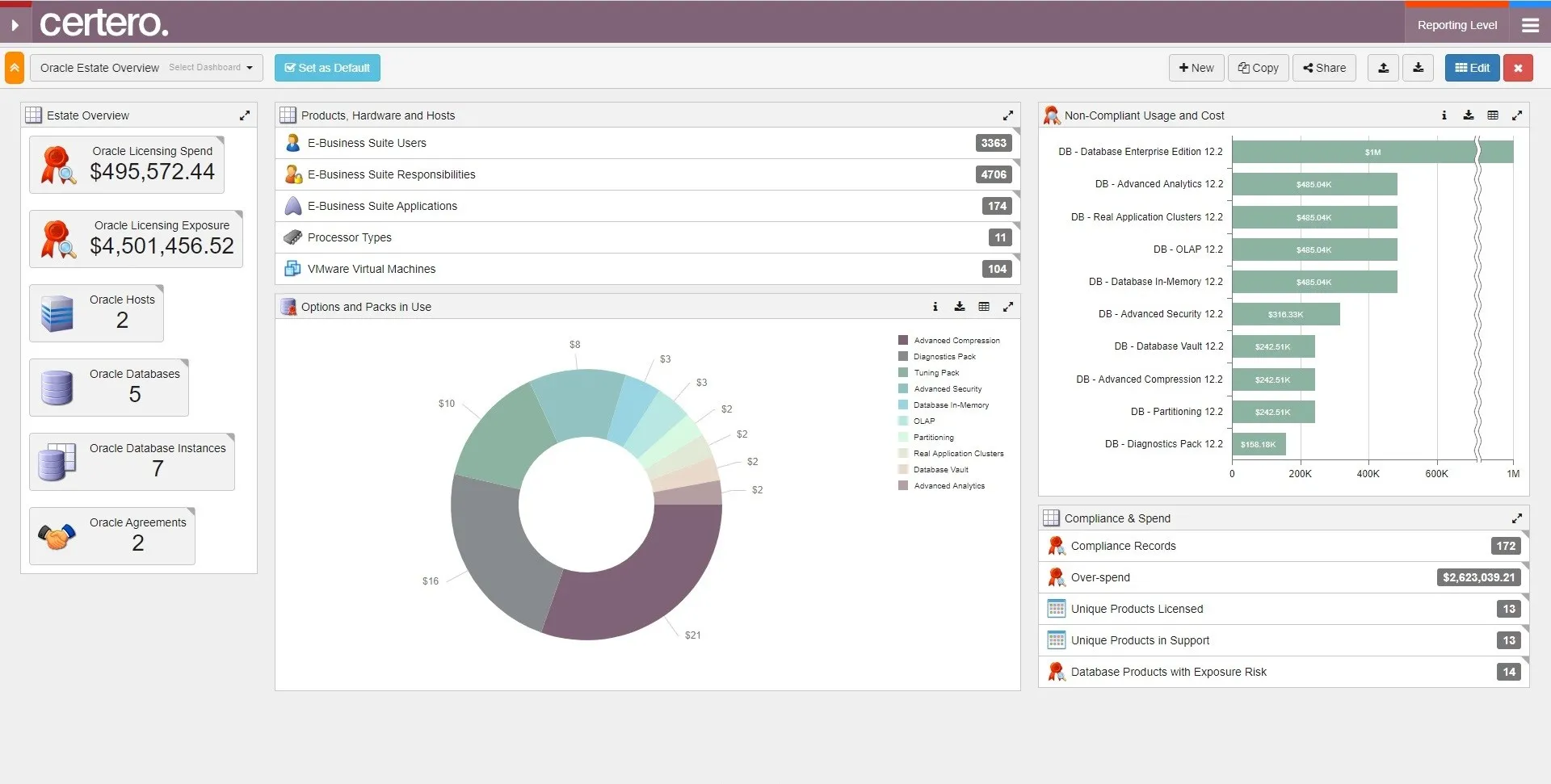The image size is (1551, 784).
Task: Click the DB - Advanced Security 12.2 bar
Action: coord(1286,314)
